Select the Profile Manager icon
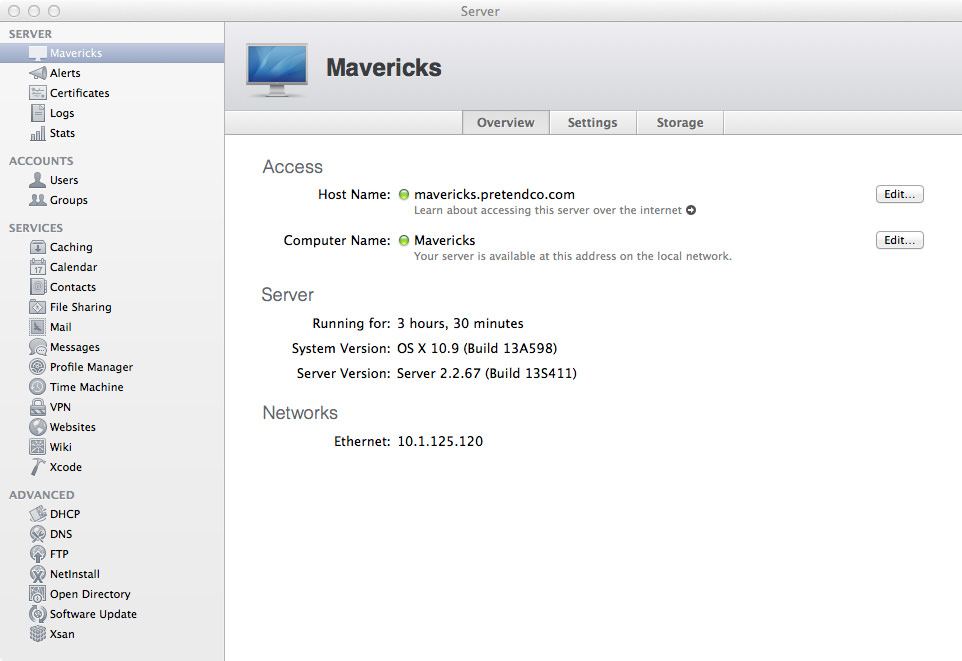 coord(37,367)
